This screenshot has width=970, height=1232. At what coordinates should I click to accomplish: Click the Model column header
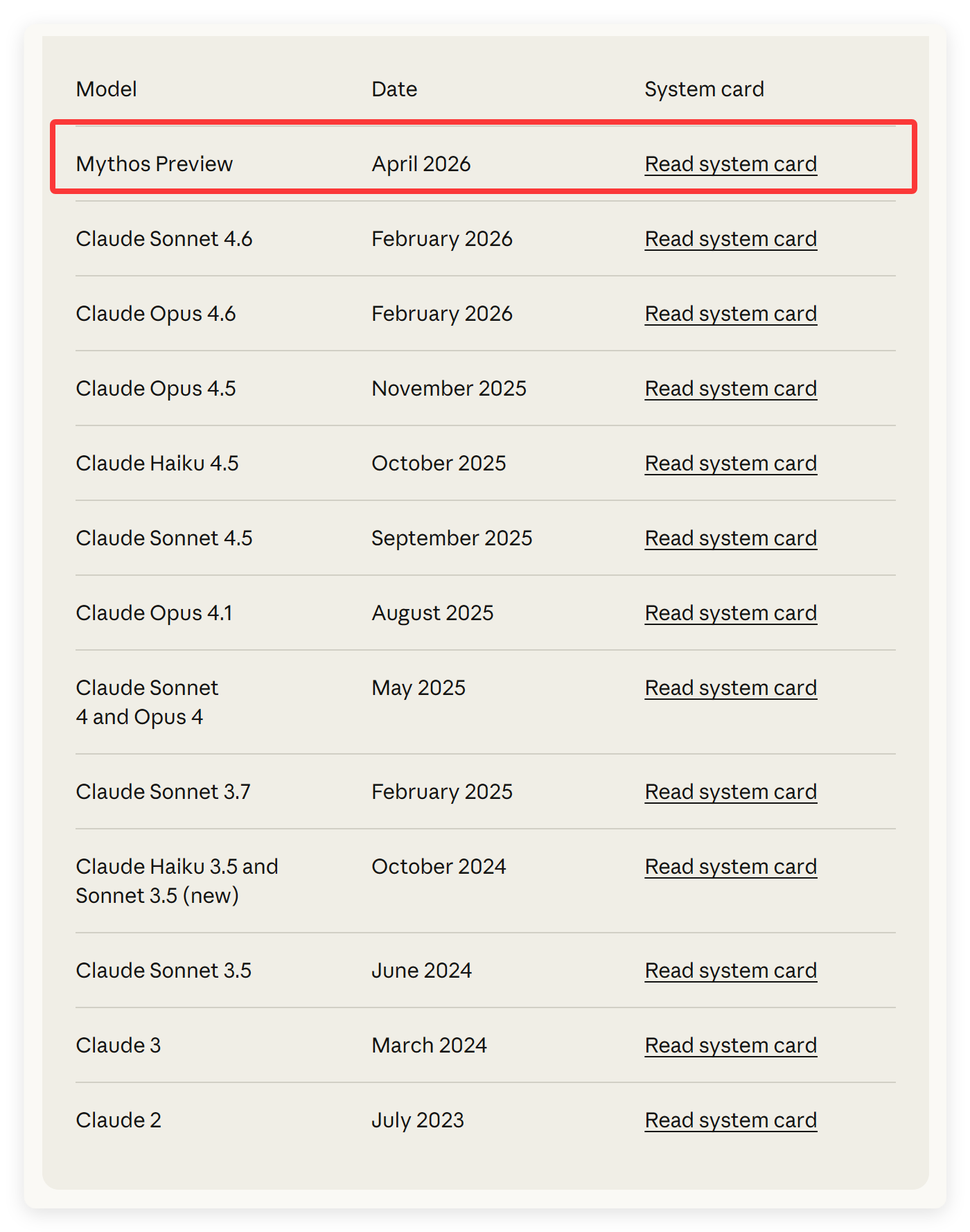pos(106,89)
